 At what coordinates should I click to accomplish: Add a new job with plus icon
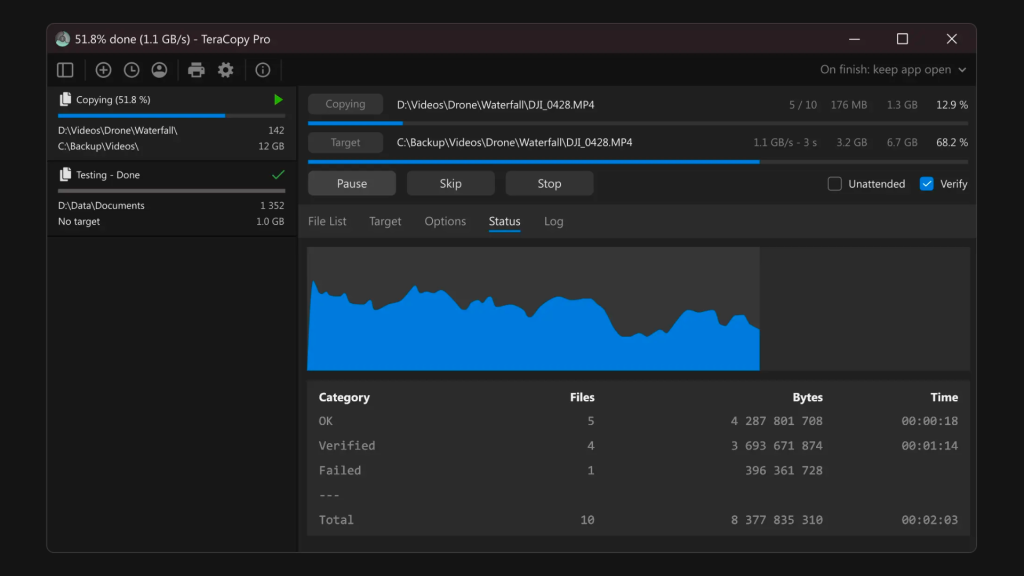[103, 70]
